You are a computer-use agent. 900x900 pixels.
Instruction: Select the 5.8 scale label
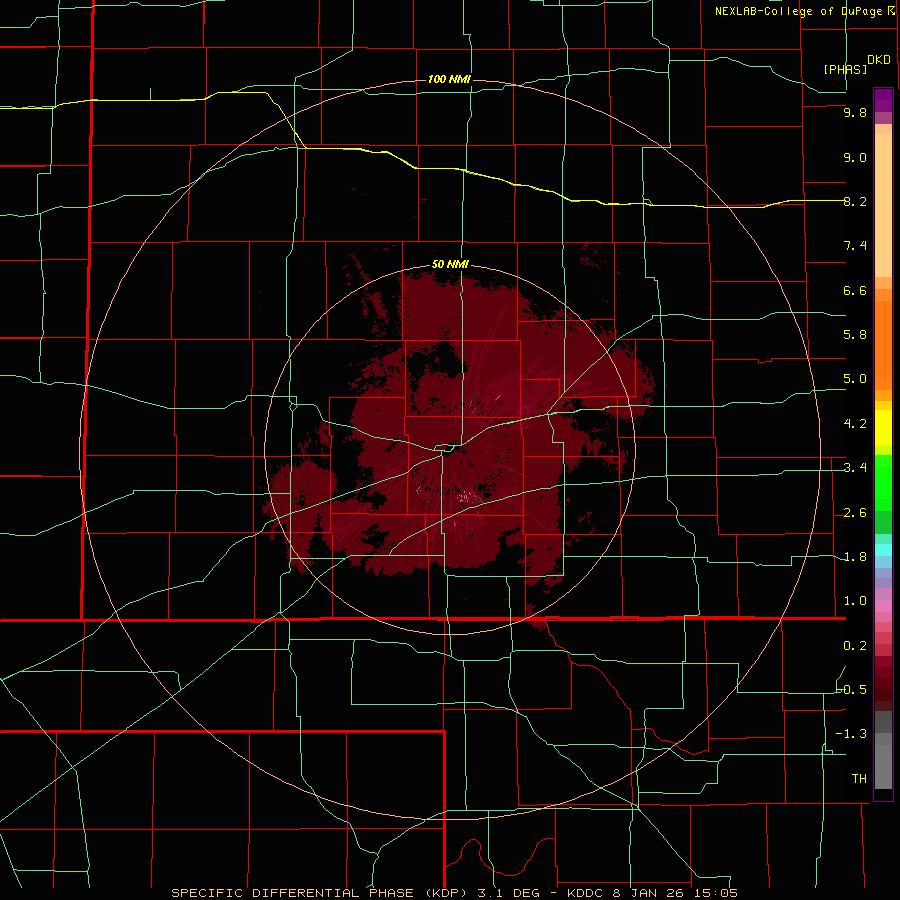[x=855, y=335]
